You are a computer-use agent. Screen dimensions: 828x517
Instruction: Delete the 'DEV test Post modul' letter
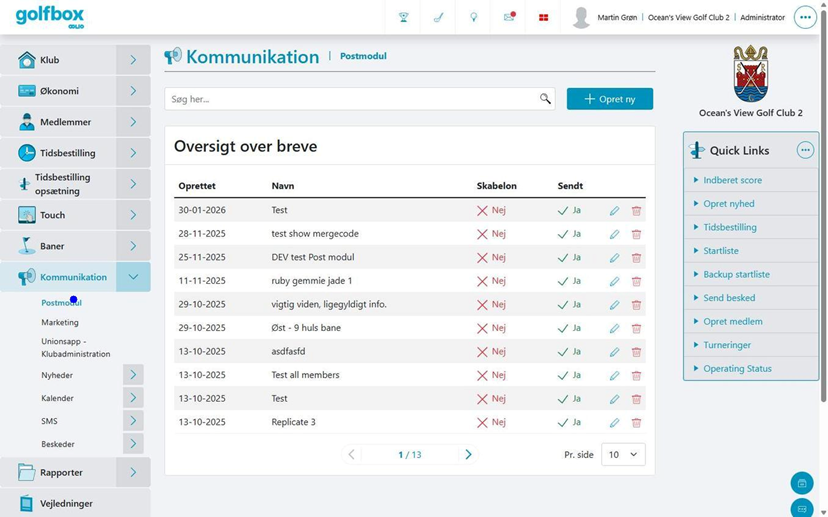click(636, 258)
